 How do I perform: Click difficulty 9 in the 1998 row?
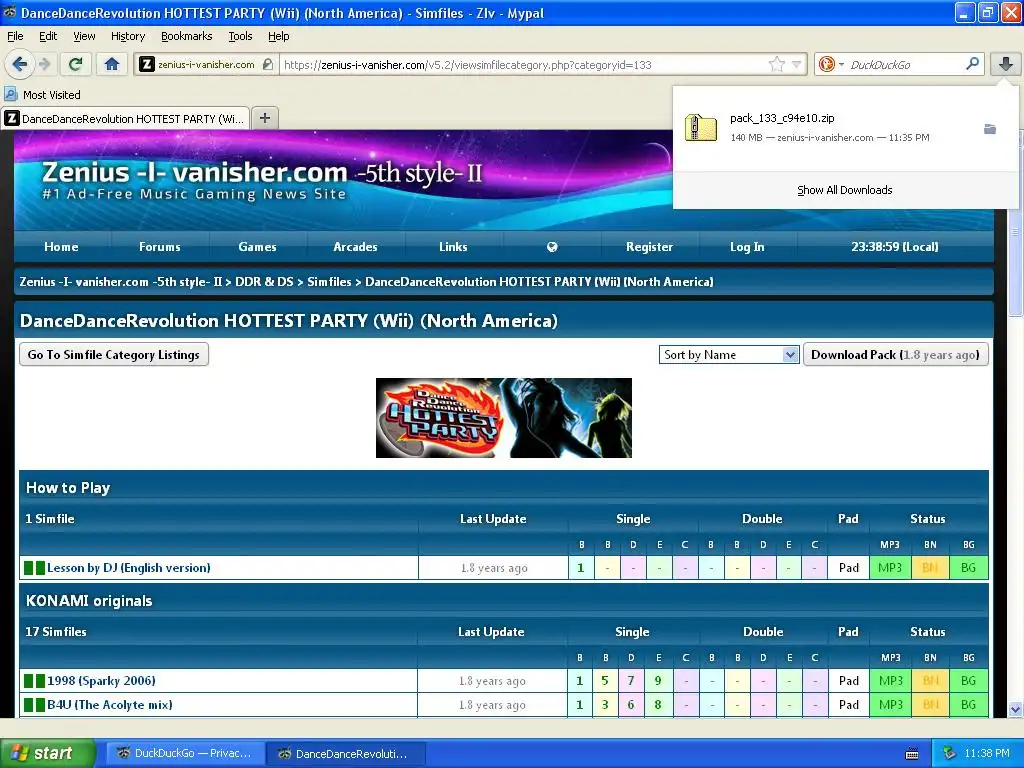[658, 680]
